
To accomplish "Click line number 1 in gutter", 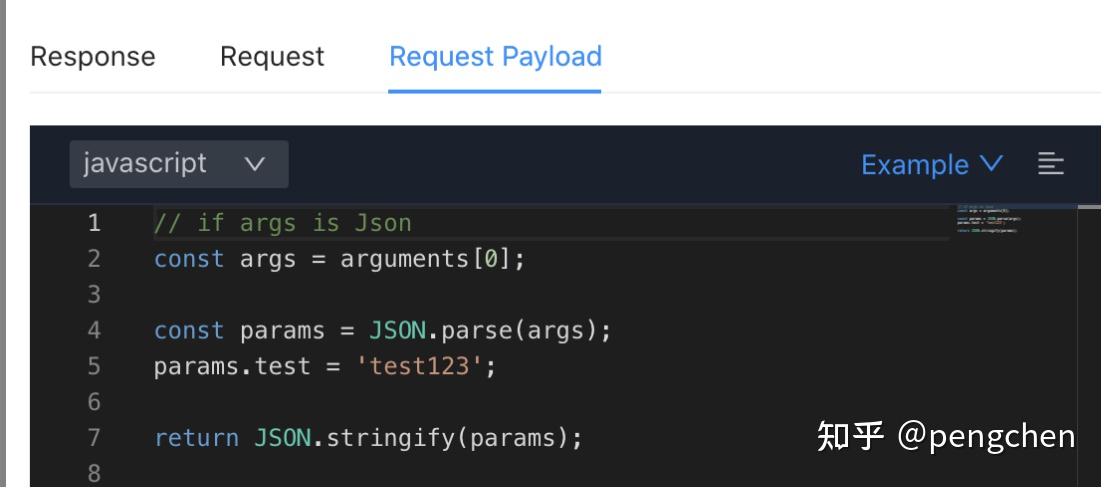I will click(x=94, y=223).
